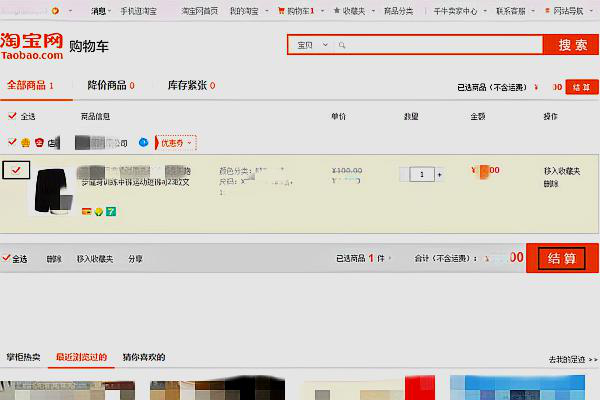The image size is (600, 400).
Task: Switch to 库存紧张 tab
Action: click(x=191, y=85)
